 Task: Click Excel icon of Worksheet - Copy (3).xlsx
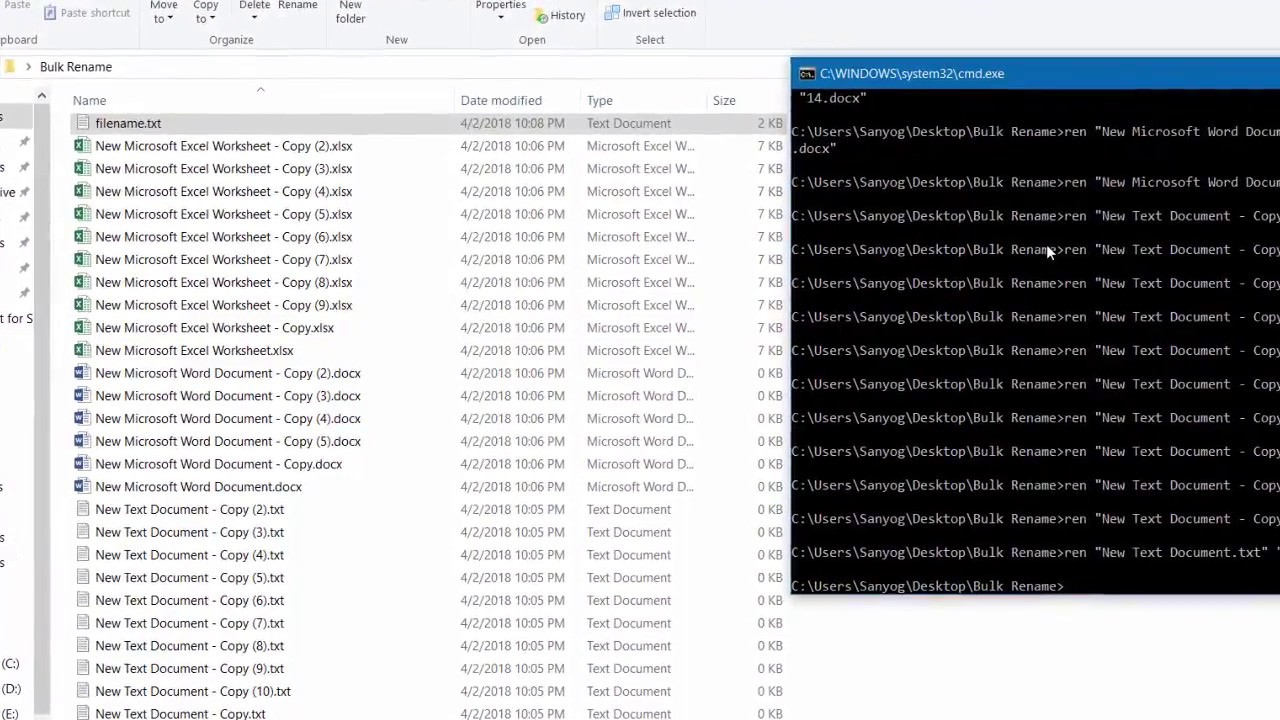[x=82, y=169]
